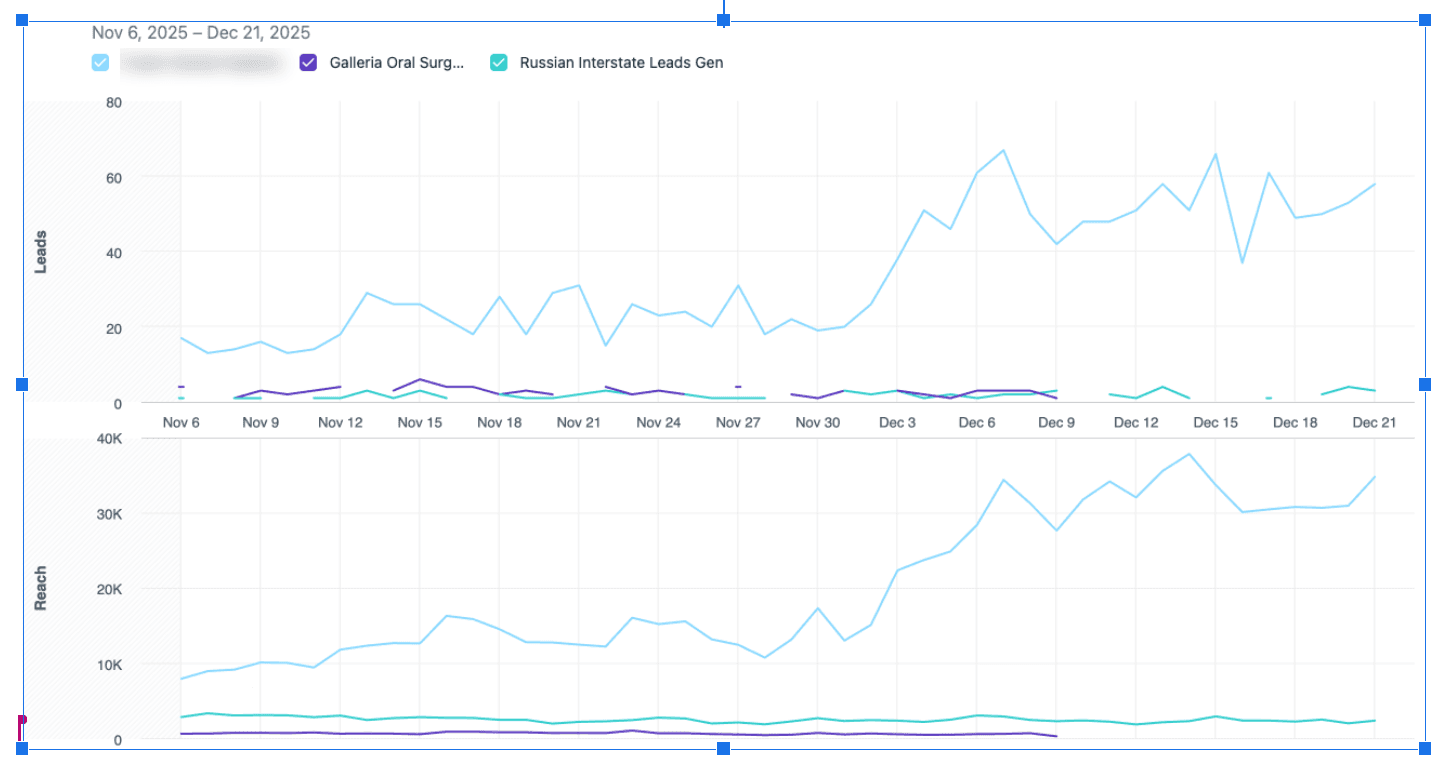Uncheck the first light-blue legend checkbox
Viewport: 1449px width, 759px height.
pyautogui.click(x=99, y=62)
